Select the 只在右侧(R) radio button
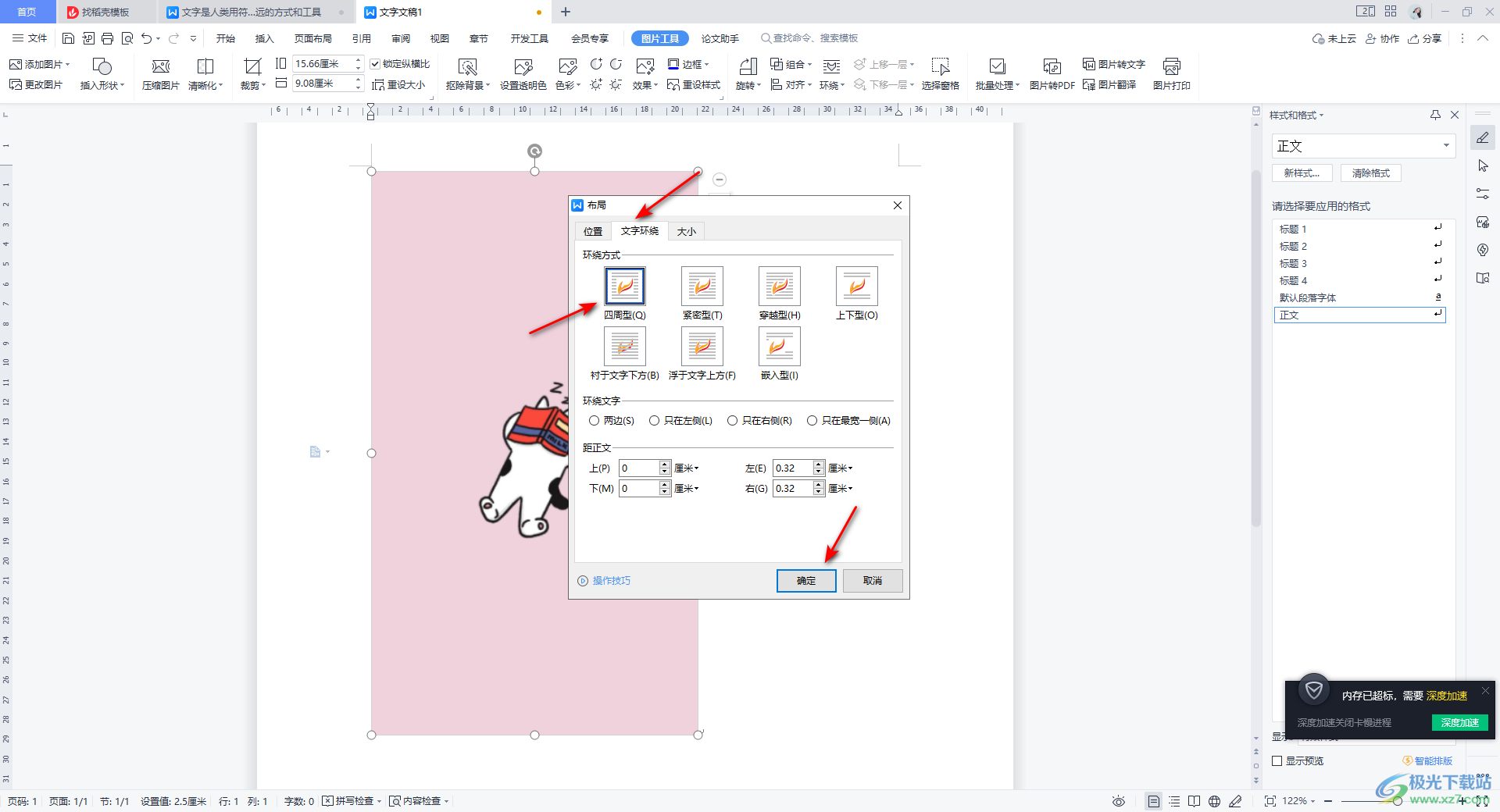This screenshot has width=1500, height=812. pos(733,421)
